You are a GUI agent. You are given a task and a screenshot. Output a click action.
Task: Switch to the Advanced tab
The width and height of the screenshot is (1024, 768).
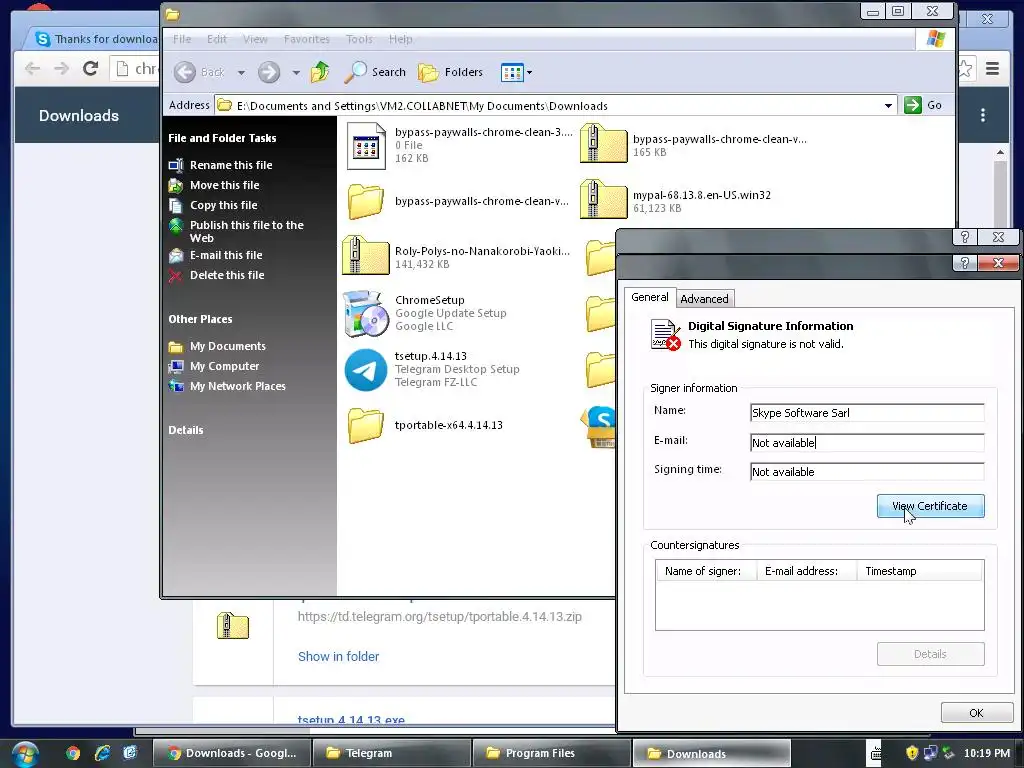click(x=704, y=298)
